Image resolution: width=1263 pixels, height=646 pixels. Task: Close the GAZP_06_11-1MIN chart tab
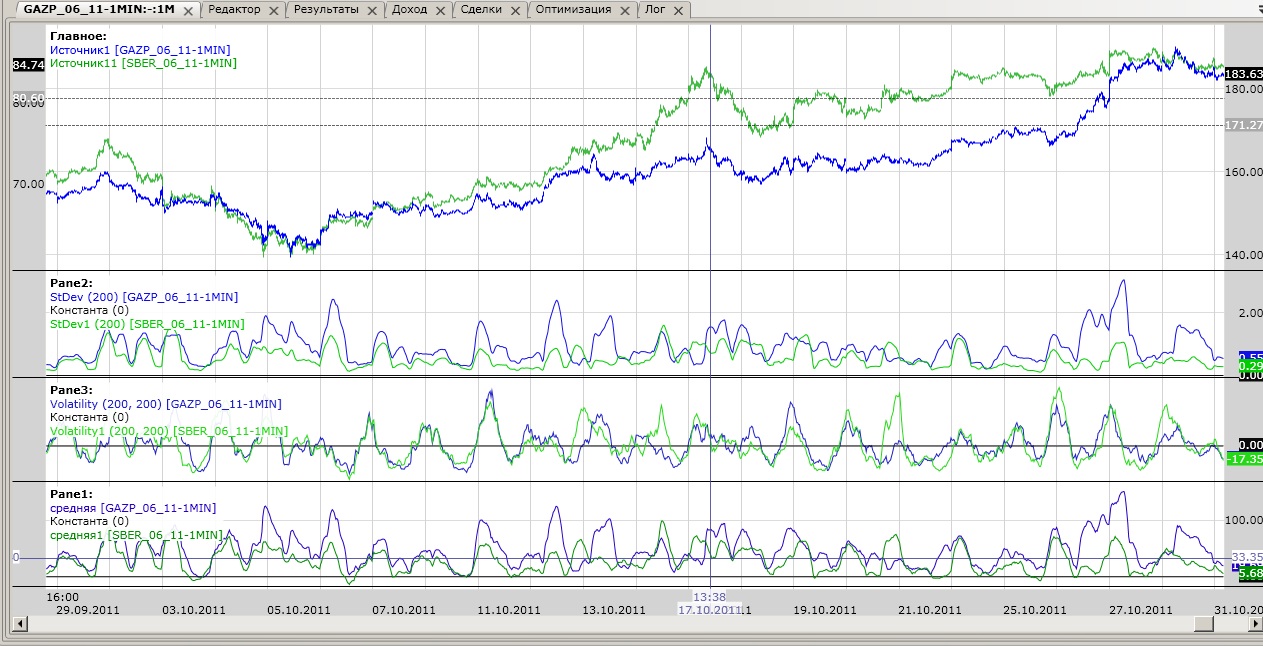coord(187,10)
